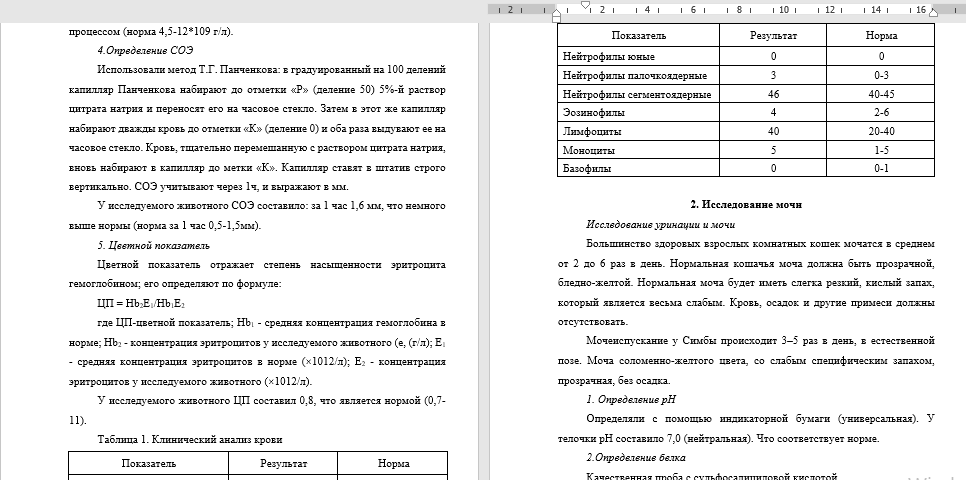Click the subheading 'Исследование уринации и мочи'
Viewport: 966px width, 480px height.
coord(660,224)
